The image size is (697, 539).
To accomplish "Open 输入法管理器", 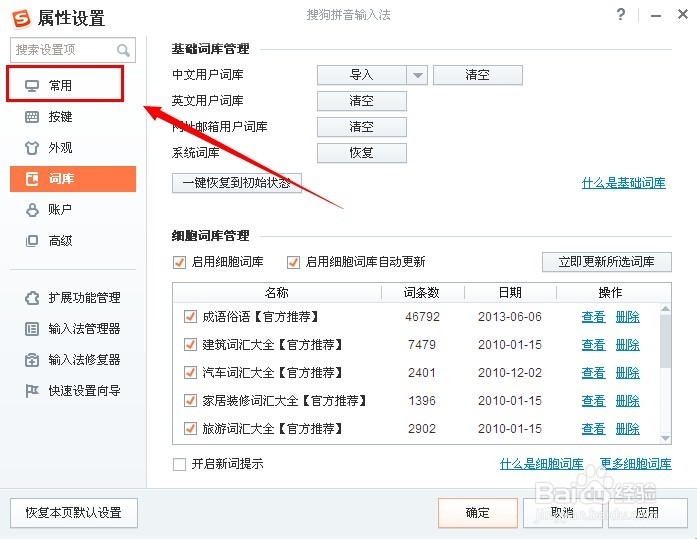I will (73, 329).
